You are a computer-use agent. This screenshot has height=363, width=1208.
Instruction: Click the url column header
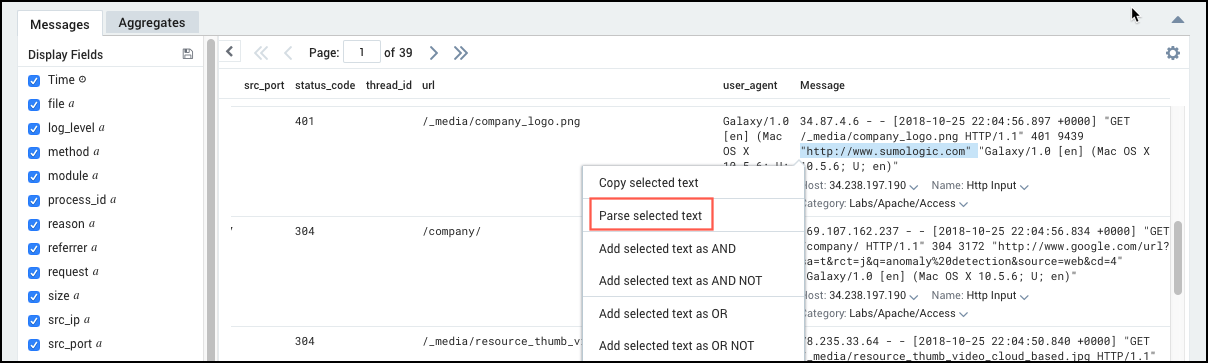428,86
